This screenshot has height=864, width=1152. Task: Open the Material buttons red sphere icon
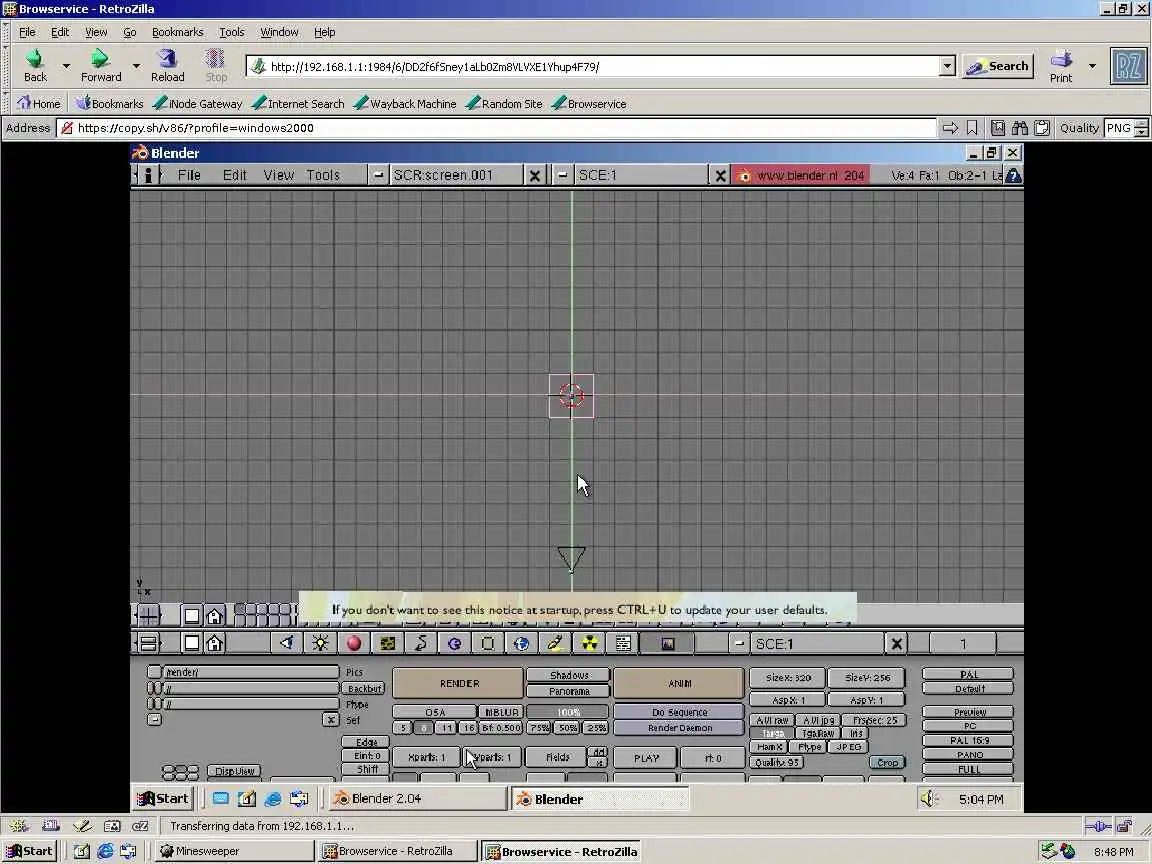(x=354, y=644)
